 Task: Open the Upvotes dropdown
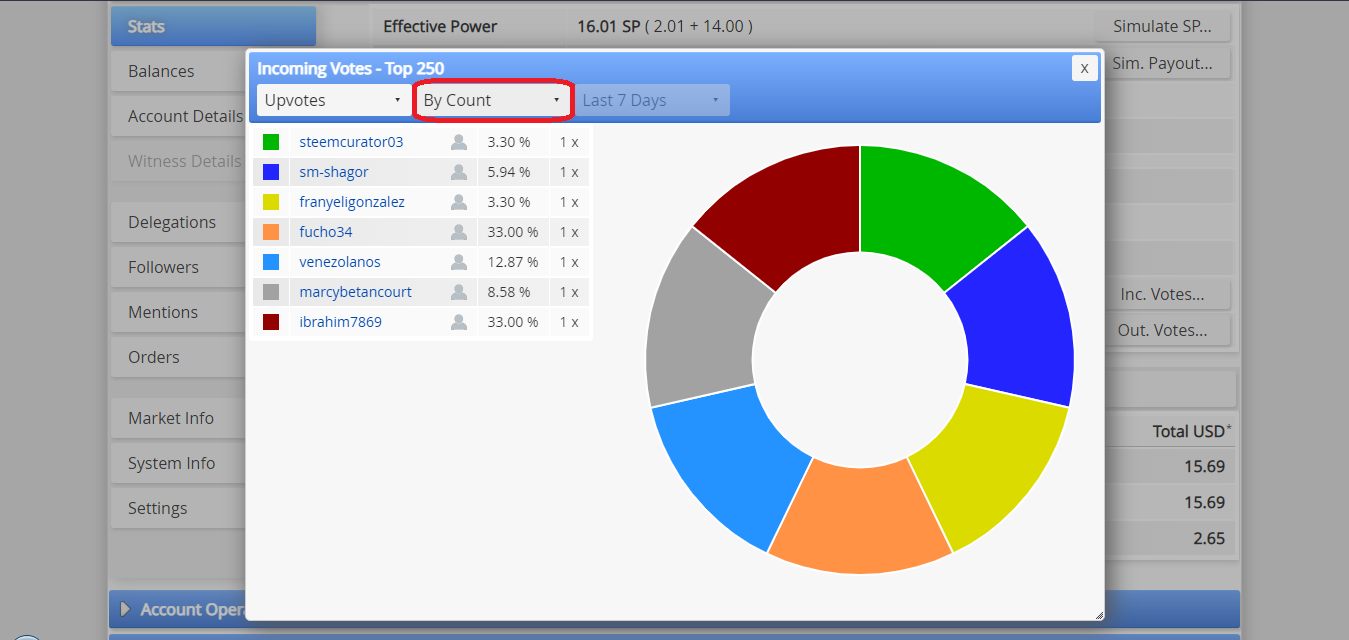pos(333,100)
